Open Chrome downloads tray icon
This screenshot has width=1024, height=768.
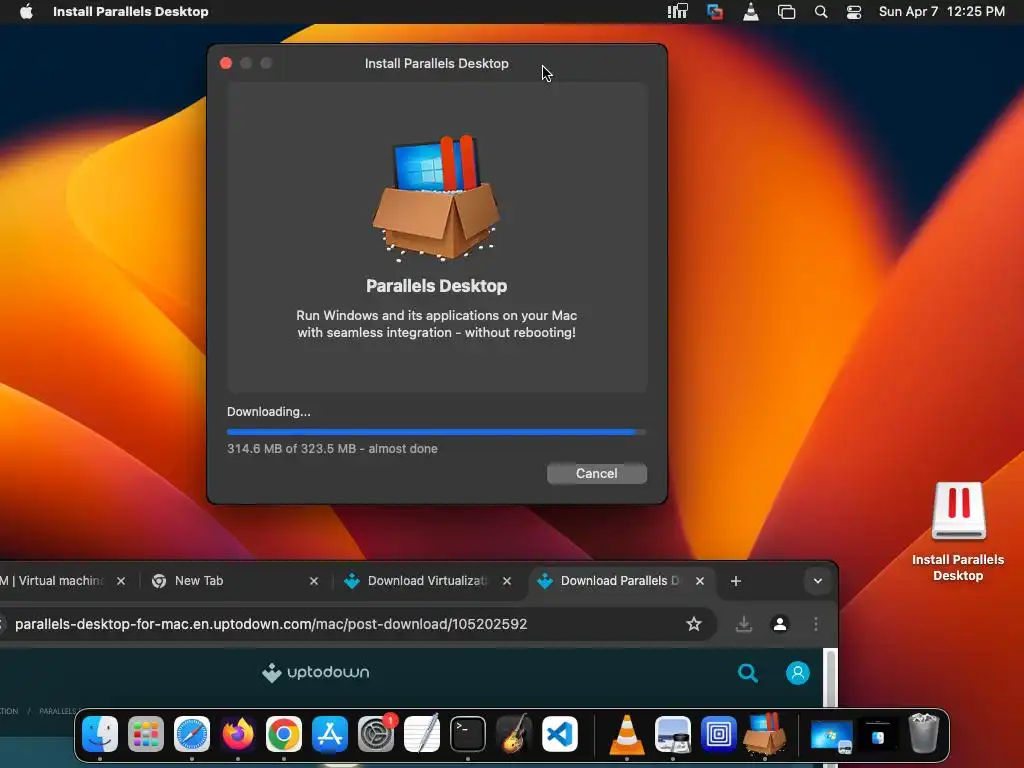point(743,624)
